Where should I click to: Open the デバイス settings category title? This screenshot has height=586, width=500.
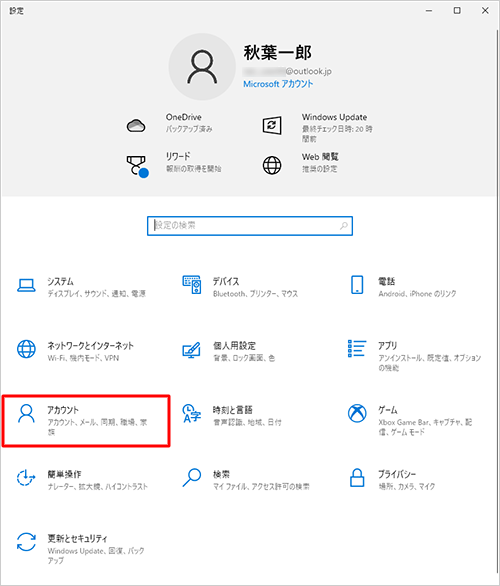226,281
